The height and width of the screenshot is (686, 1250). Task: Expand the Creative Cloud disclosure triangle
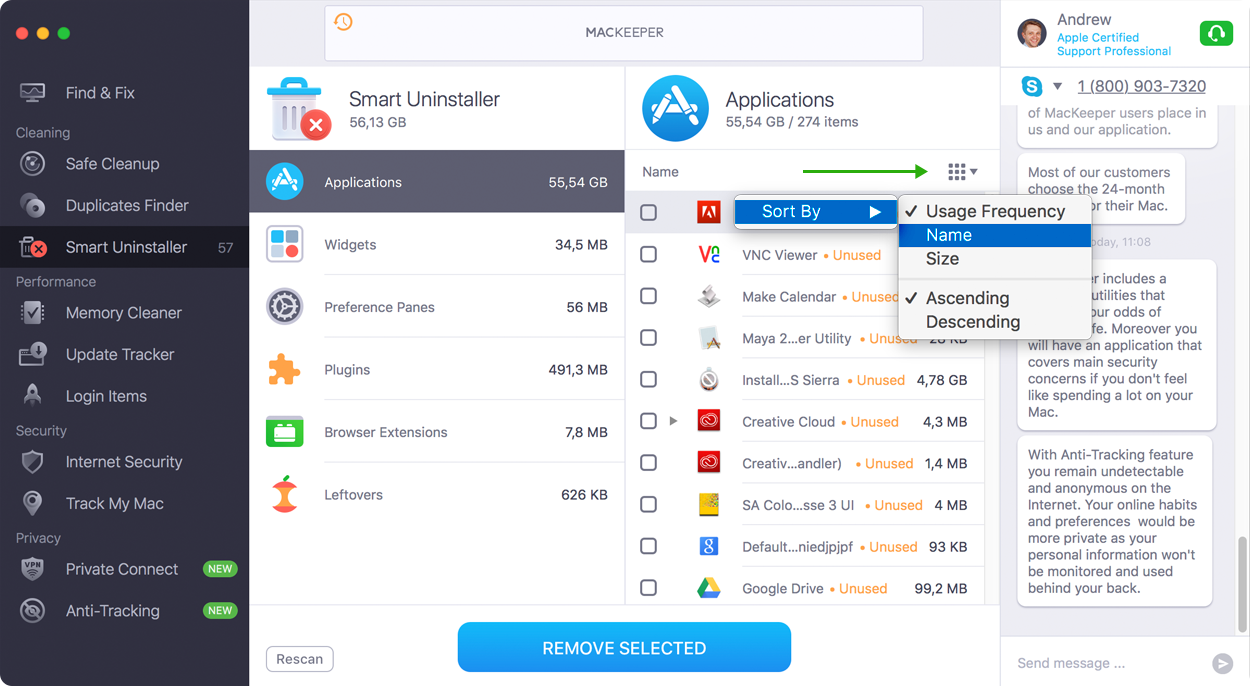coord(673,421)
